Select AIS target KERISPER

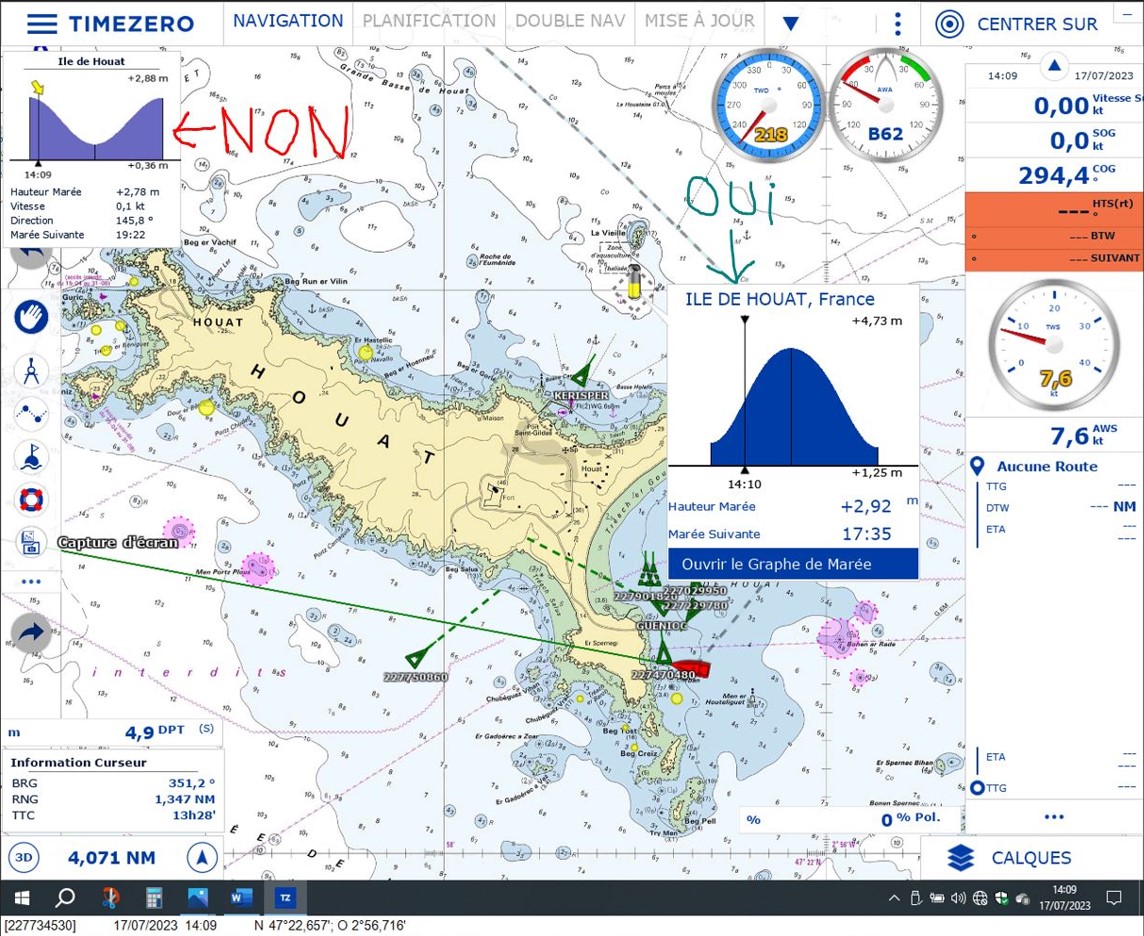tap(580, 376)
